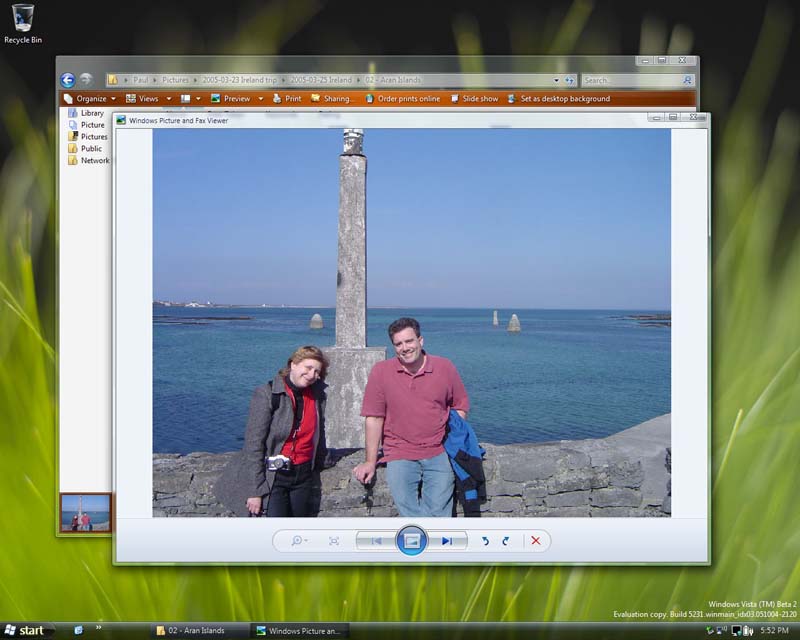Go to the previous picture
The height and width of the screenshot is (640, 800).
[x=376, y=541]
